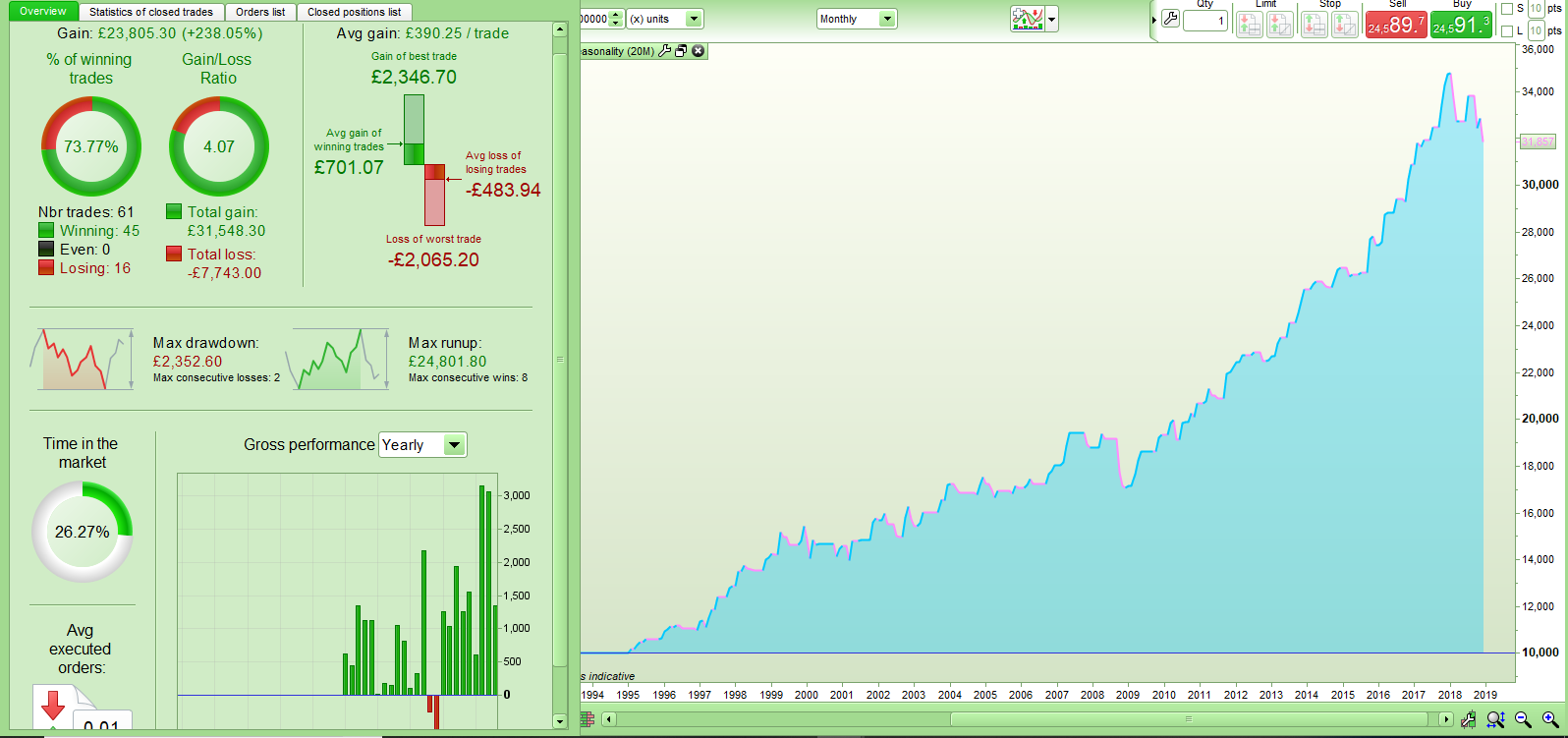The width and height of the screenshot is (1568, 738).
Task: Click the Max drawdown mini chart
Action: click(x=83, y=360)
